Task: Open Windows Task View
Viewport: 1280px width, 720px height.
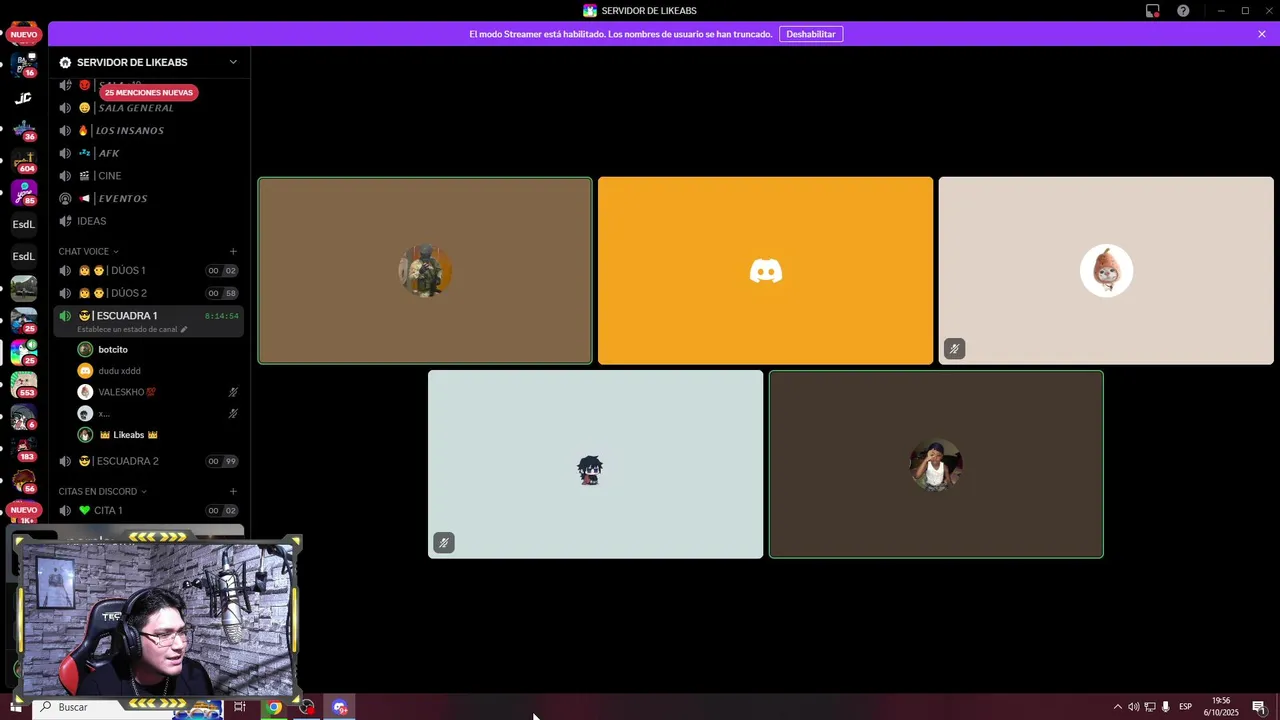Action: pyautogui.click(x=240, y=707)
